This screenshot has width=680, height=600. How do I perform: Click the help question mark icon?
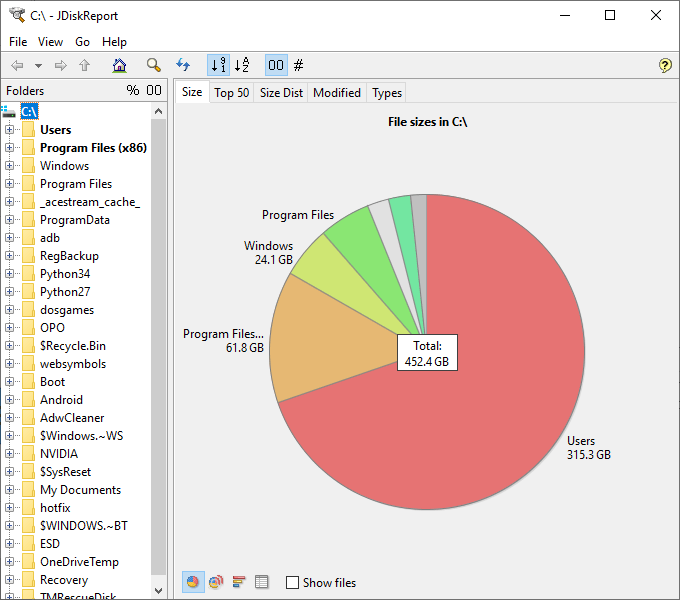(x=665, y=66)
